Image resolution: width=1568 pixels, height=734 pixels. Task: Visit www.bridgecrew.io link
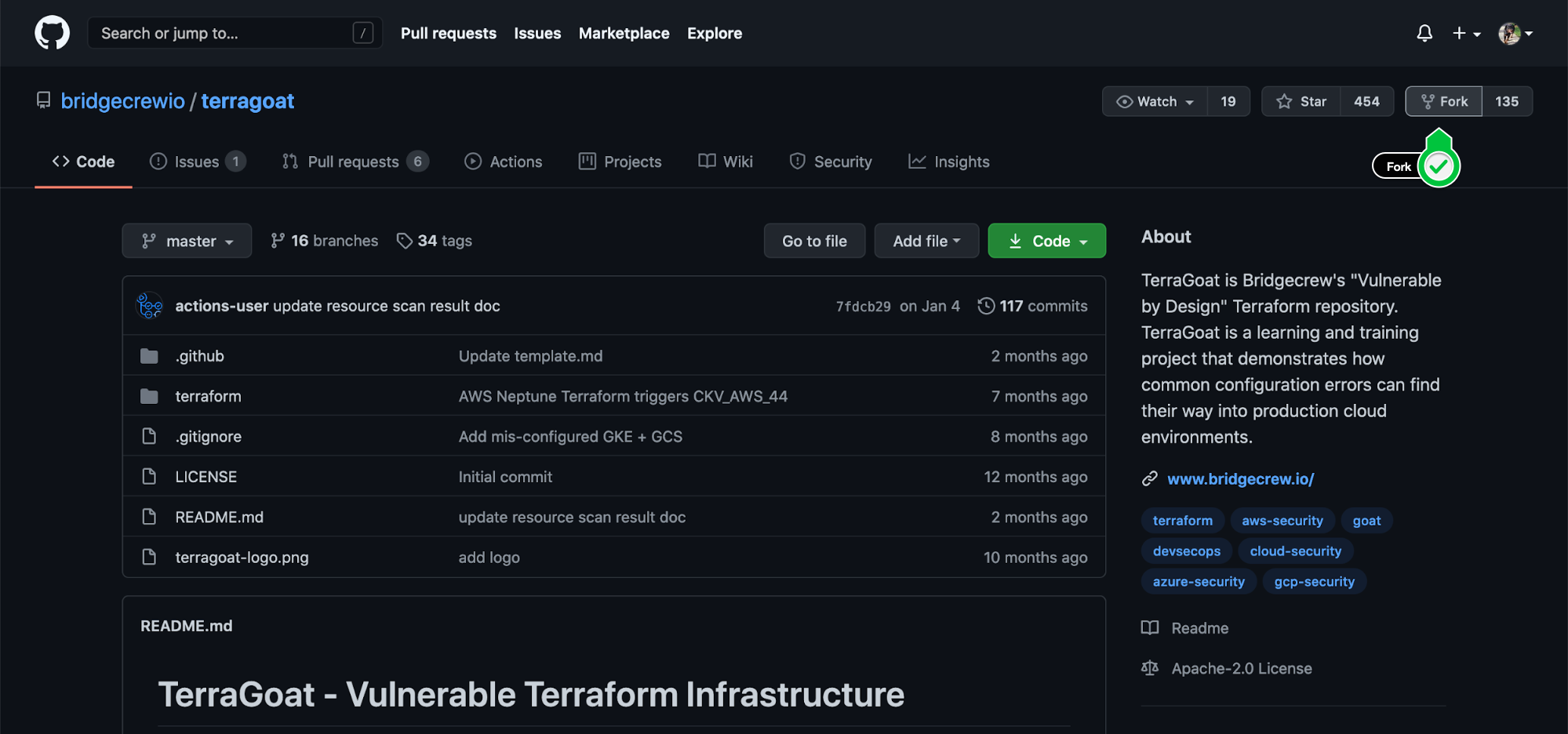click(x=1240, y=478)
